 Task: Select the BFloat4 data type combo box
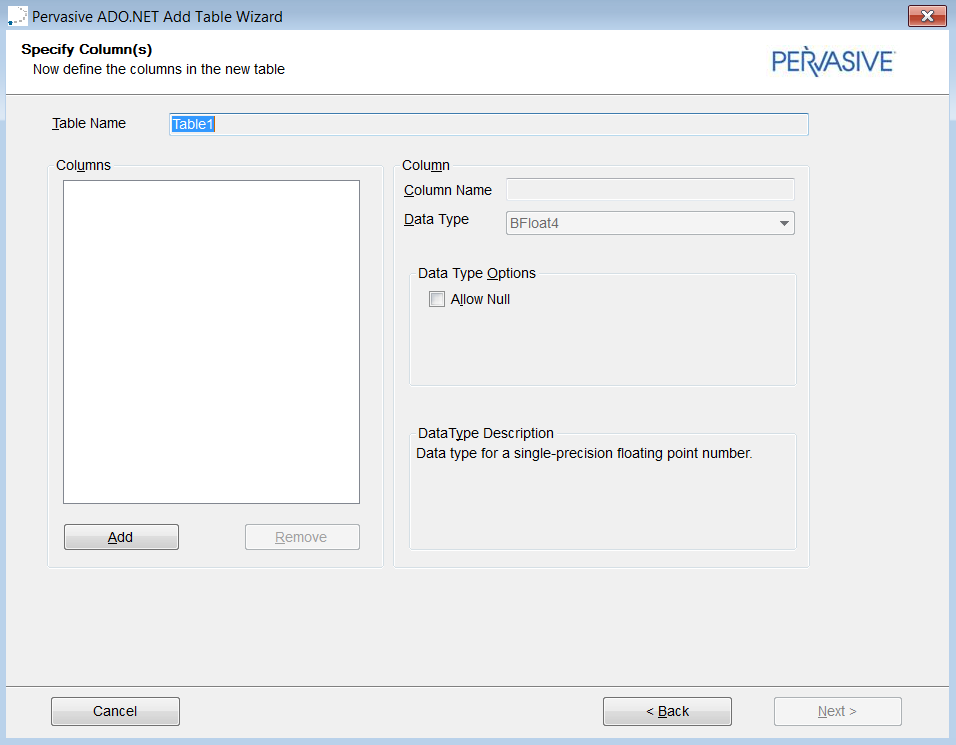point(640,223)
